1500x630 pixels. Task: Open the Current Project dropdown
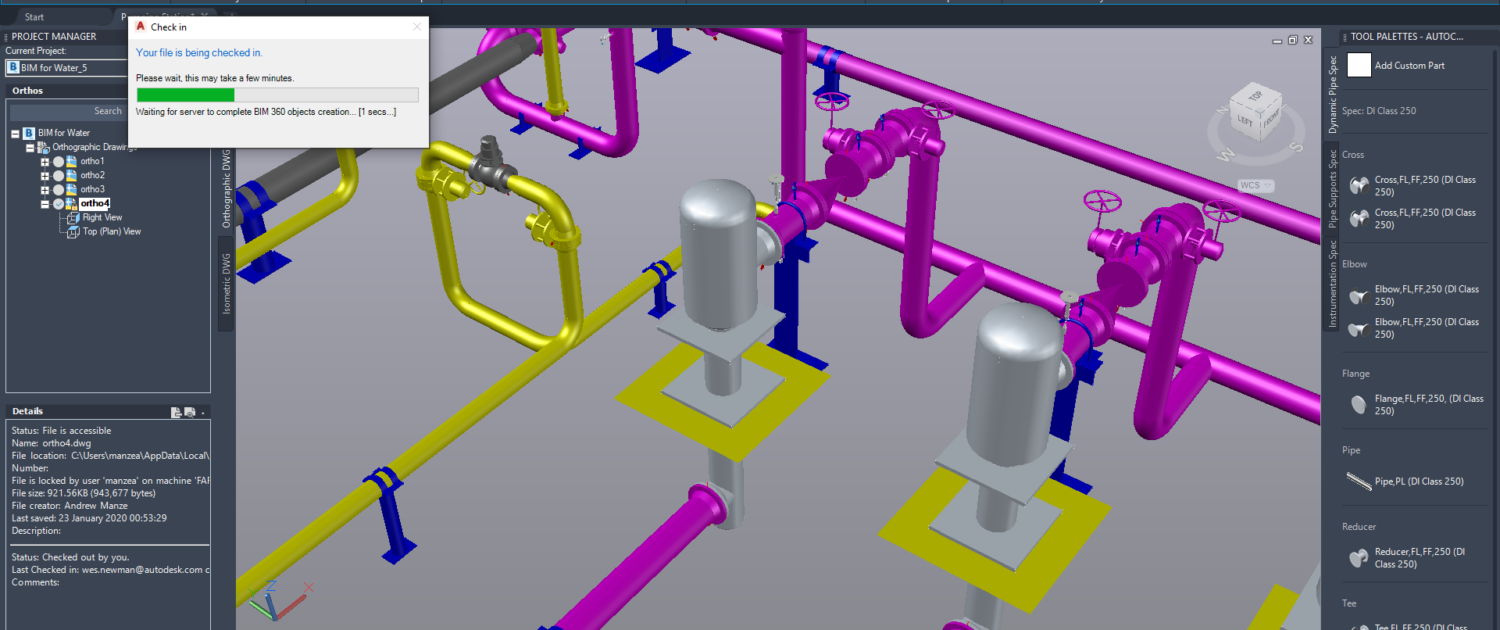click(x=68, y=67)
